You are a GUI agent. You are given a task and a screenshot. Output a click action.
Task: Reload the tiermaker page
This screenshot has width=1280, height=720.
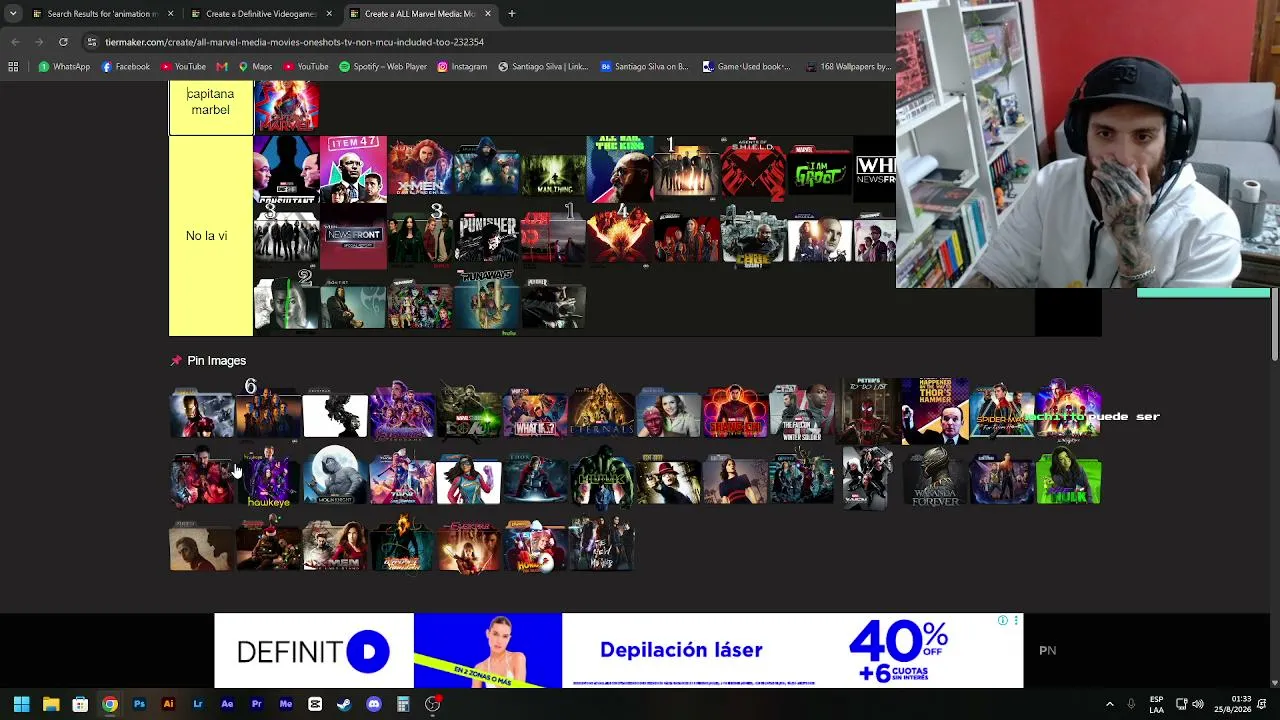(x=63, y=42)
